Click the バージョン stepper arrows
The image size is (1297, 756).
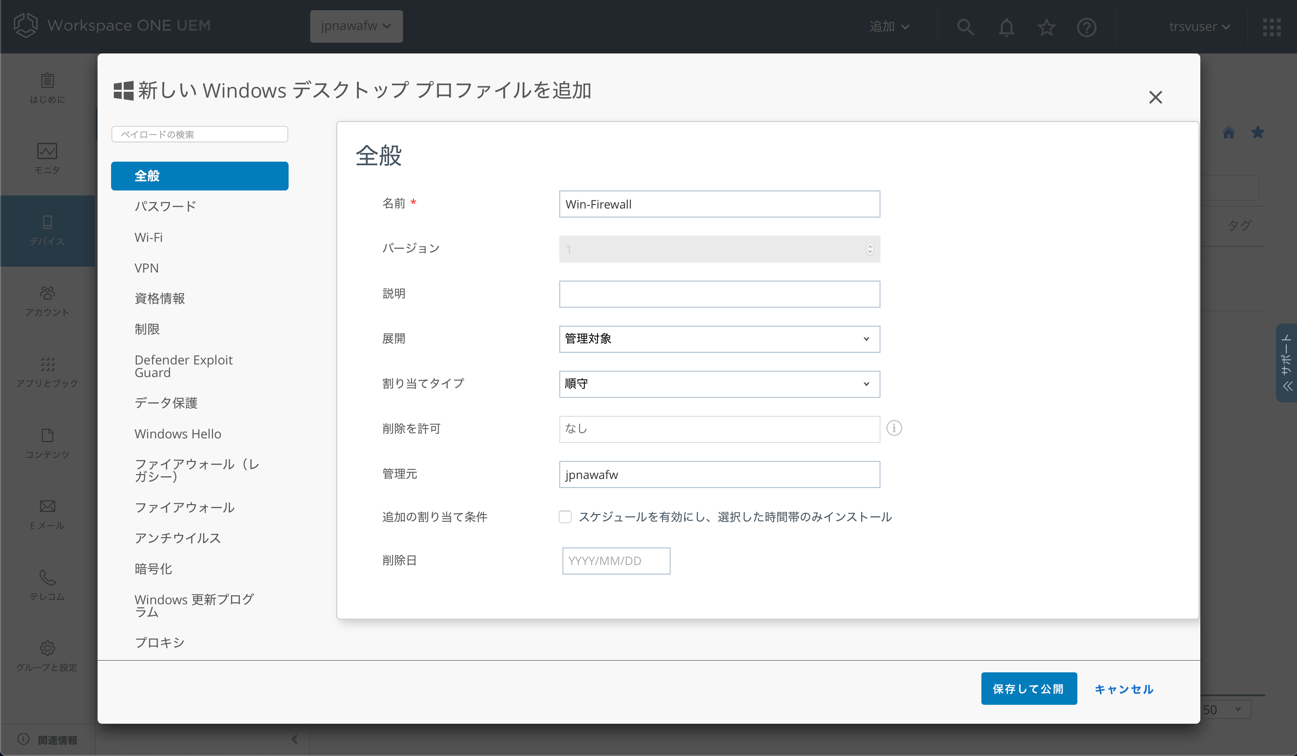coord(869,249)
